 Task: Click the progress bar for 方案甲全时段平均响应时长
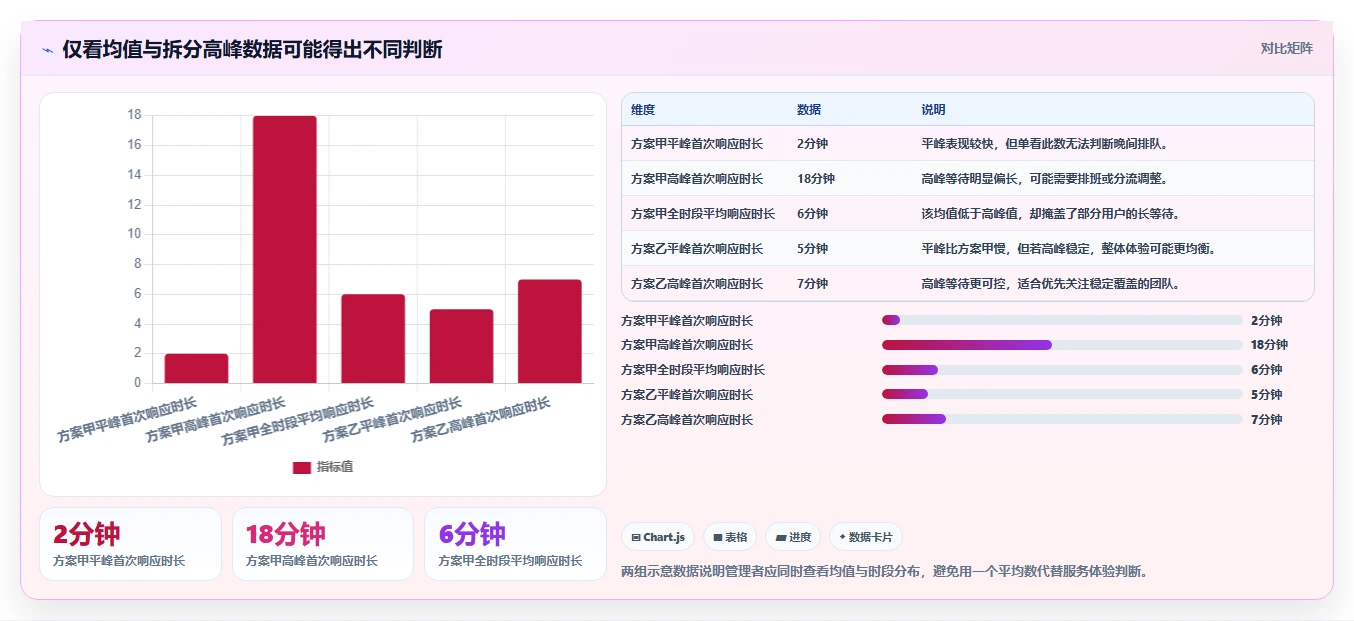1062,370
